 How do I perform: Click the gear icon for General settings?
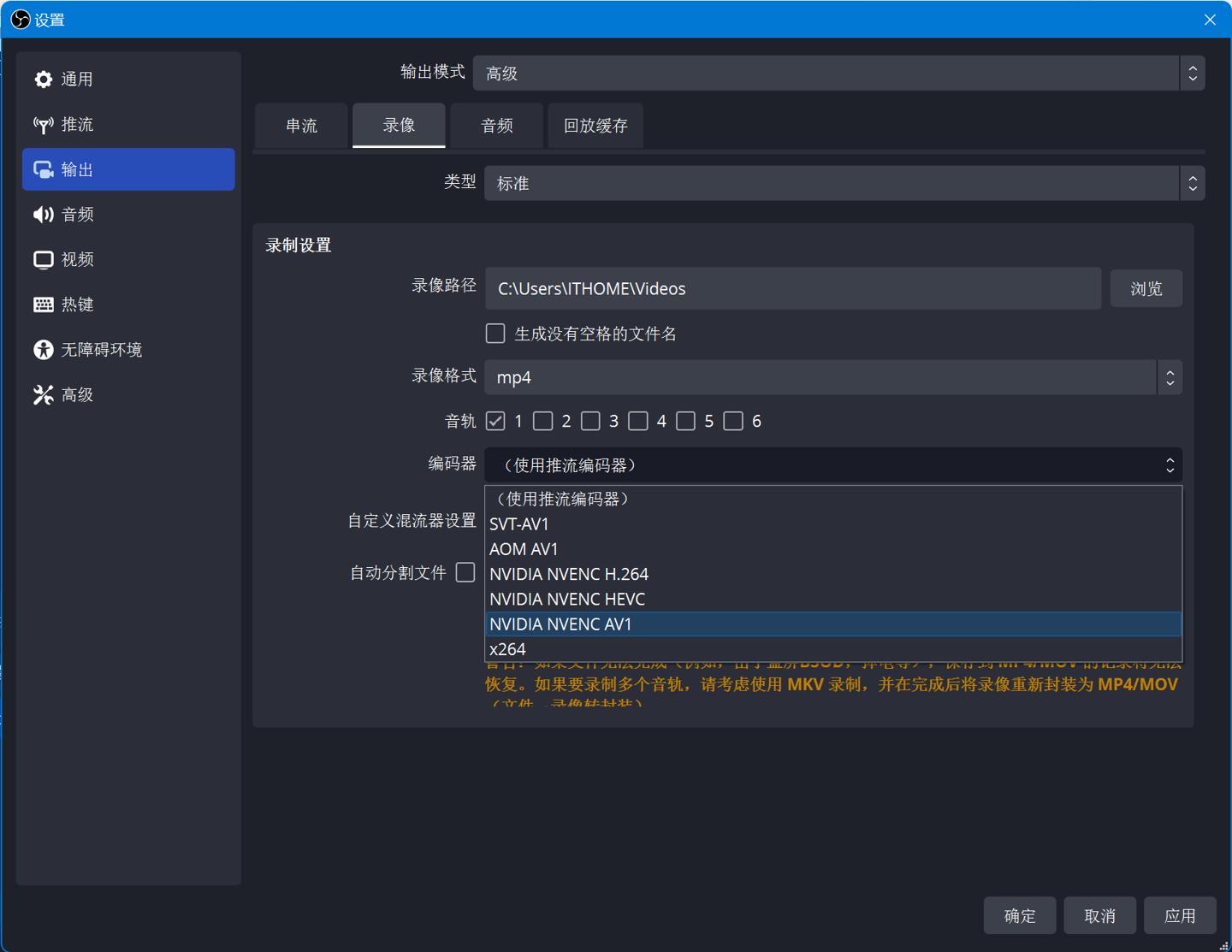43,80
